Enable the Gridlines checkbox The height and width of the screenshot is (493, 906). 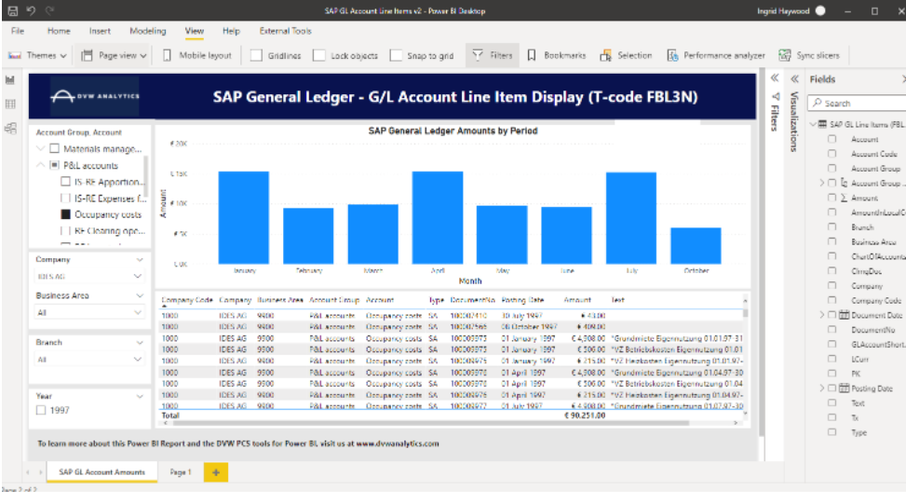(x=258, y=56)
